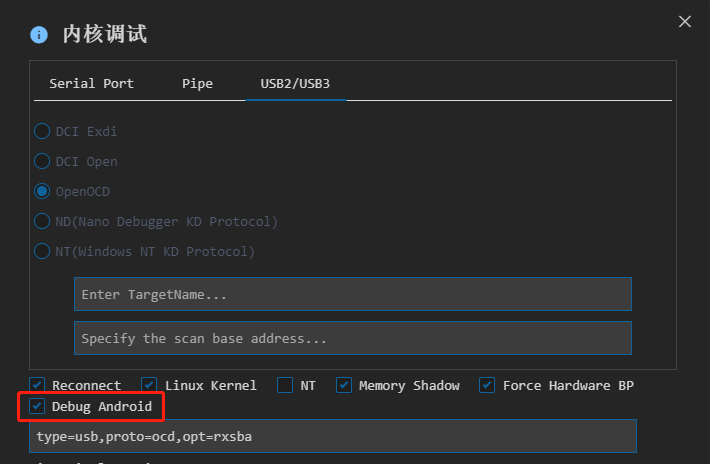Click the type=usb,proto=ocd connection string field
Image resolution: width=710 pixels, height=464 pixels.
(333, 436)
